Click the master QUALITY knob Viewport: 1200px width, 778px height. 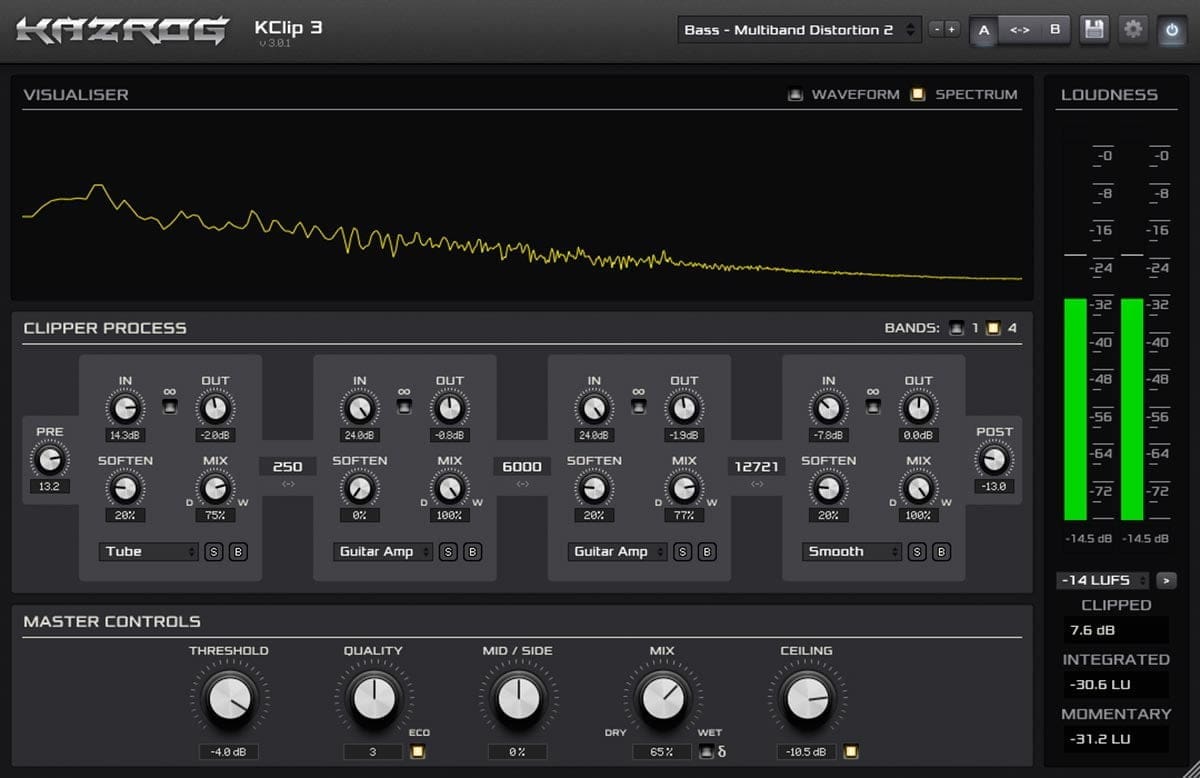[x=373, y=699]
